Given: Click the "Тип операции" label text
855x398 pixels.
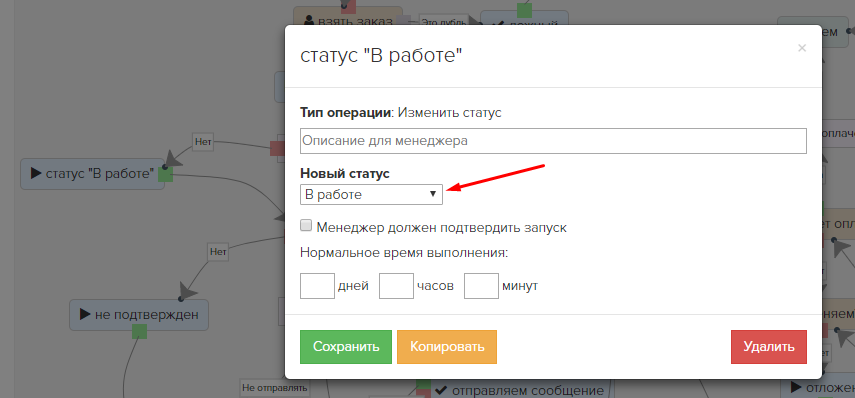Looking at the screenshot, I should tap(346, 113).
